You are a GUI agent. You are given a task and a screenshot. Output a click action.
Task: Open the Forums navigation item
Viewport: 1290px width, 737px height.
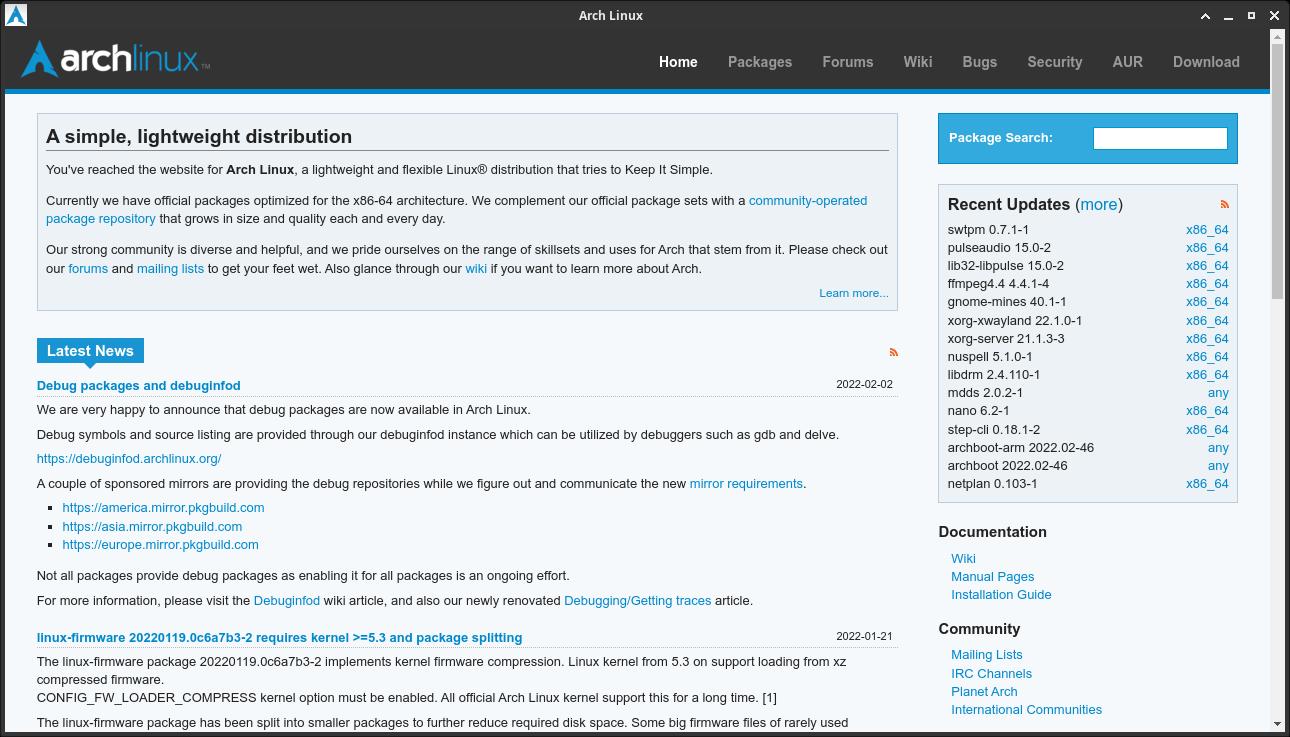(x=848, y=62)
